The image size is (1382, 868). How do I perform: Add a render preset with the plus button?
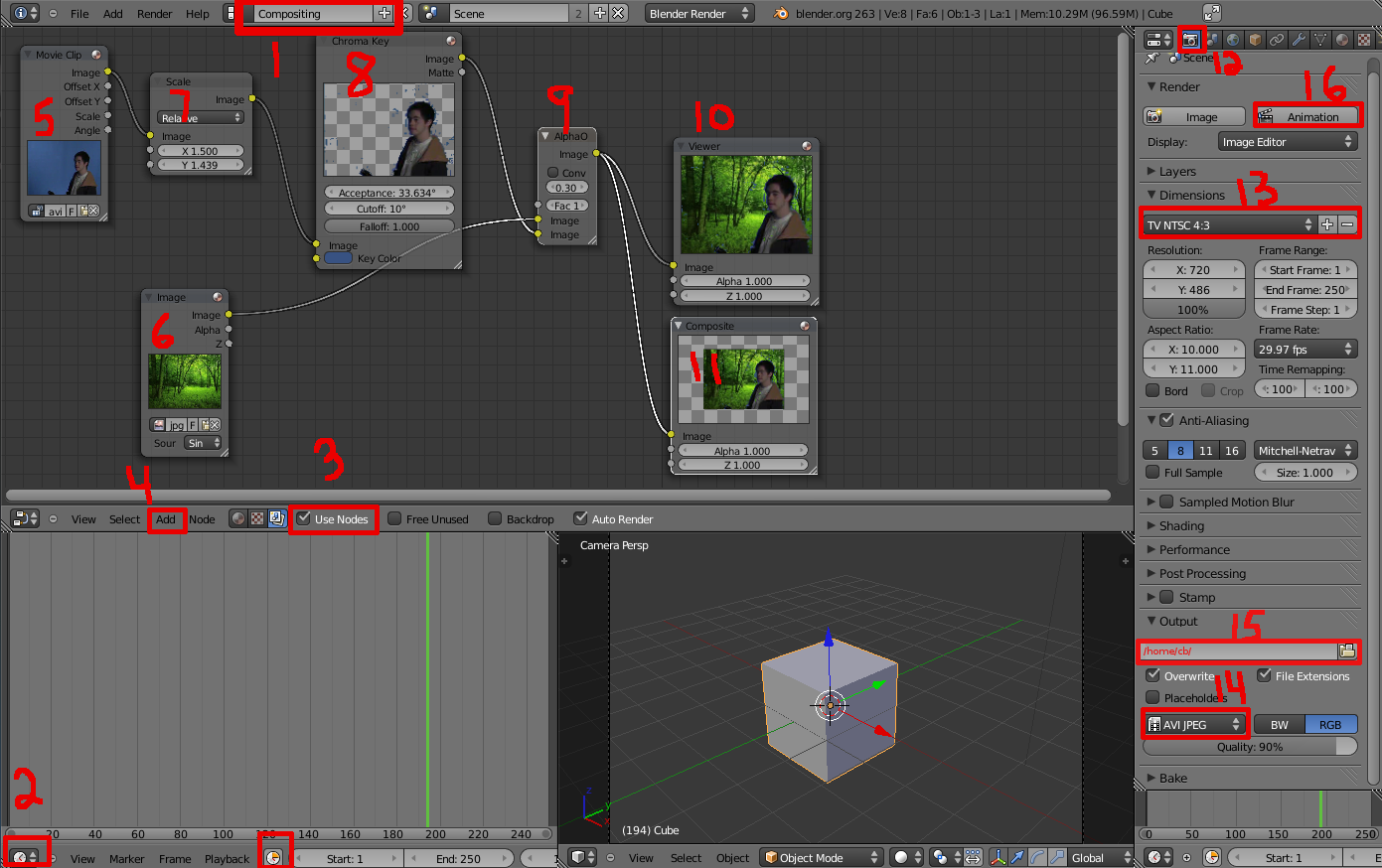point(1327,224)
